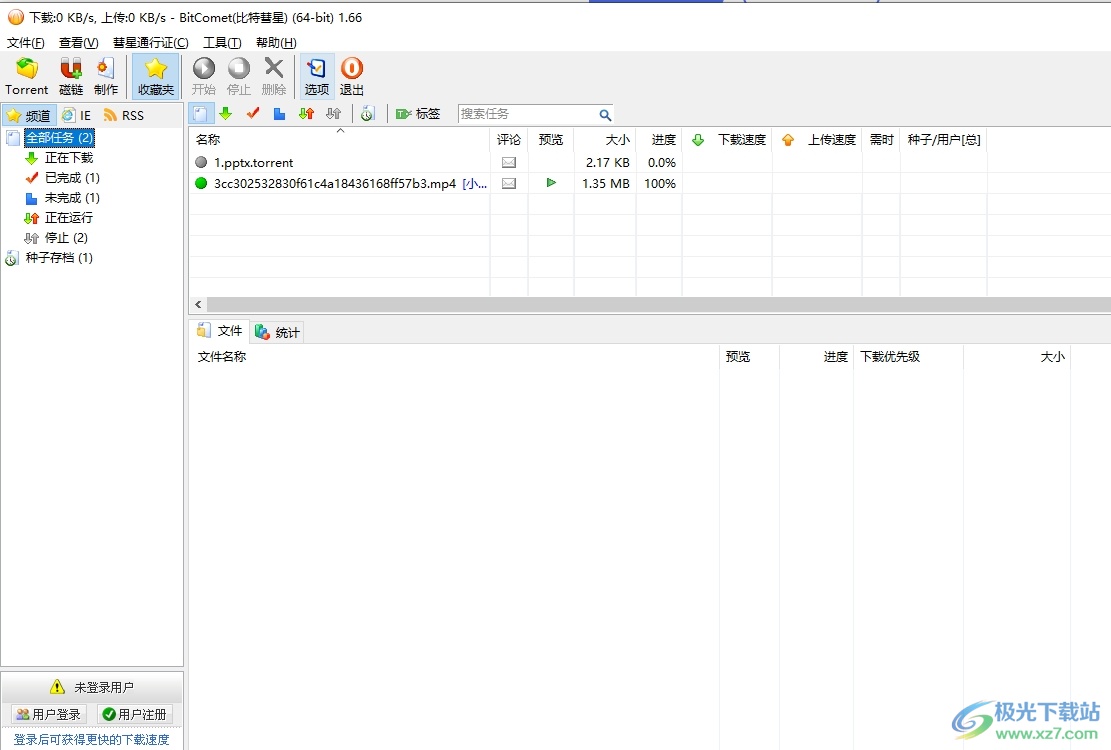Toggle the favorites (收藏夹) star button
1111x750 pixels.
(x=156, y=76)
